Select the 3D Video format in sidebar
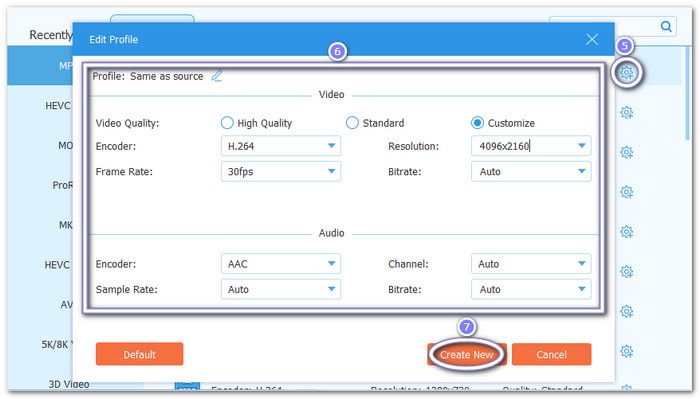The image size is (700, 399). (69, 384)
